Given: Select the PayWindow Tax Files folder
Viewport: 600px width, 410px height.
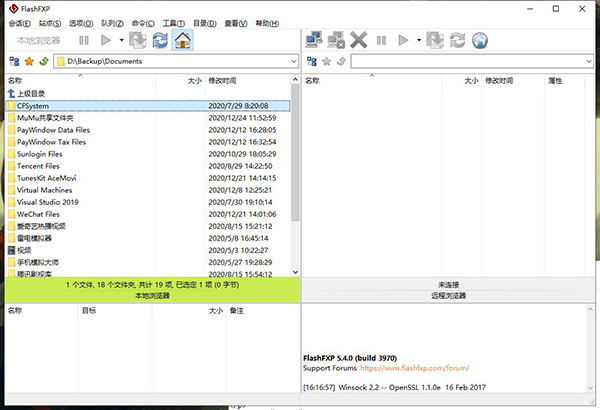Looking at the screenshot, I should pyautogui.click(x=148, y=142).
